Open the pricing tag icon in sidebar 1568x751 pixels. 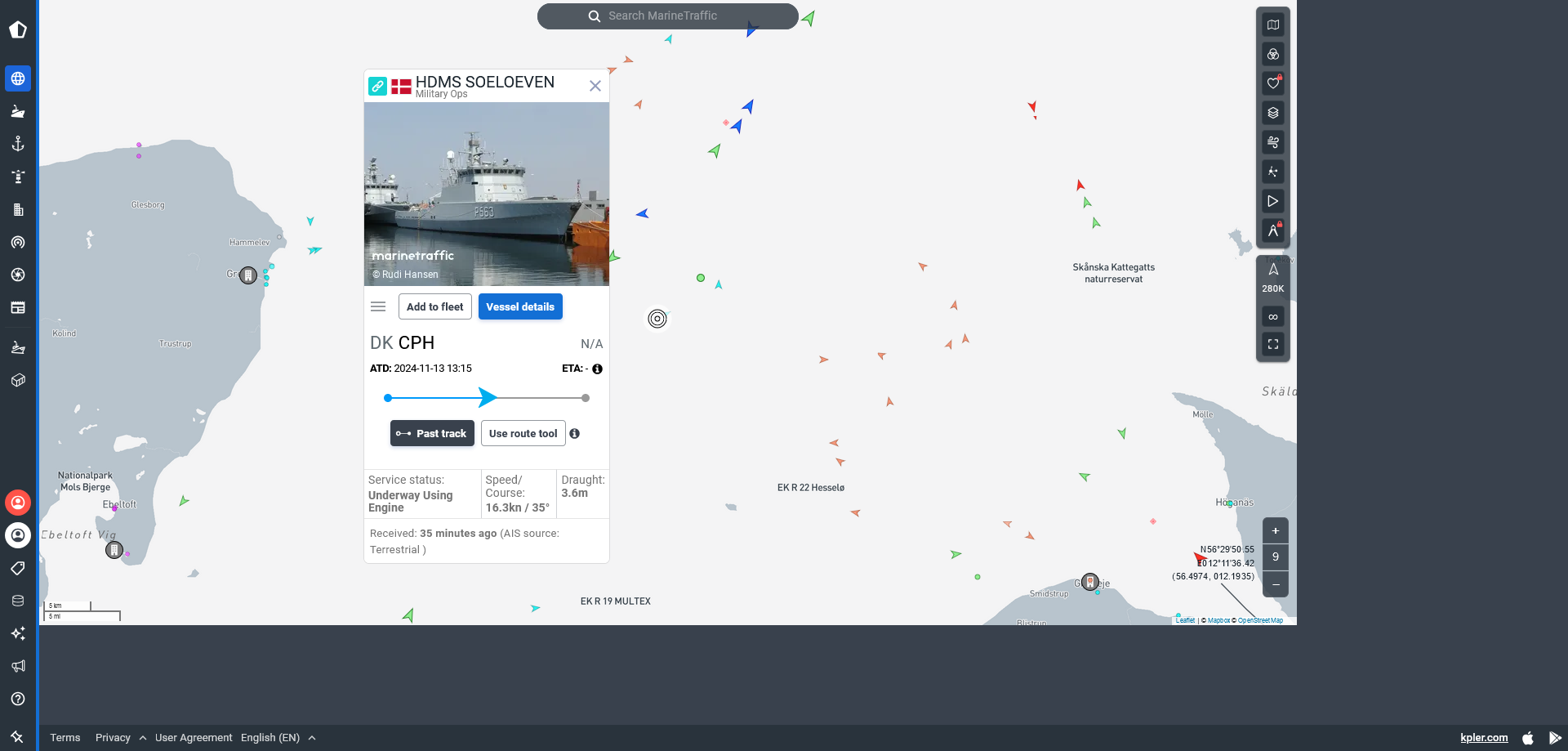[18, 568]
